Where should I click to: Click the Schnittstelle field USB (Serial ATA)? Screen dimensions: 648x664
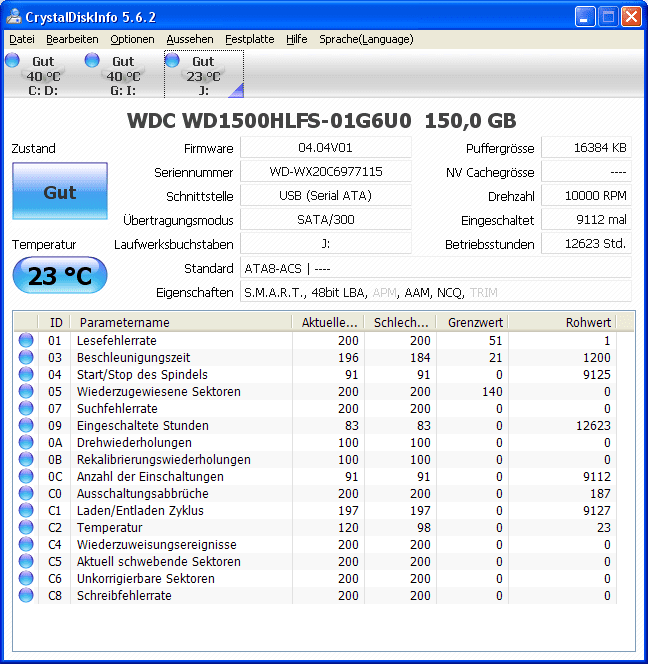(326, 196)
